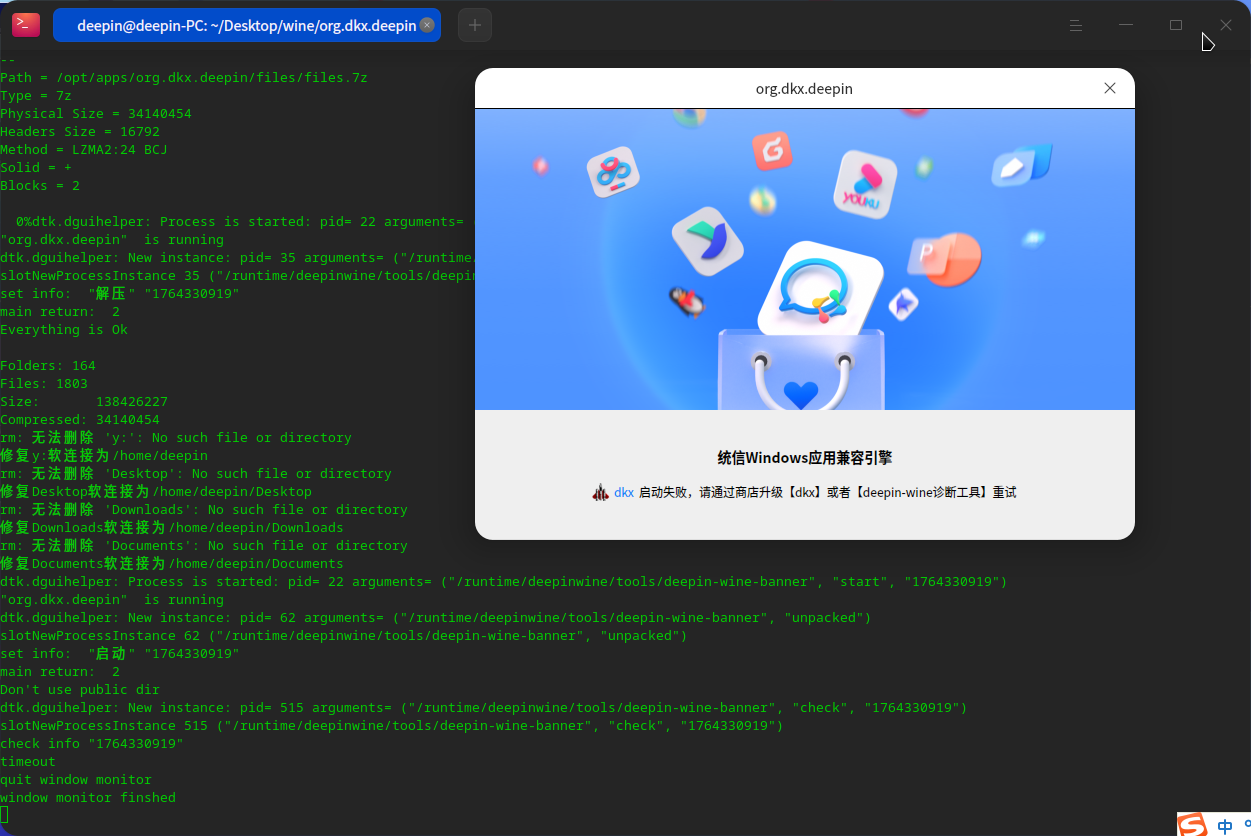Close the deepin@deepin-PC terminal tab
1251x836 pixels.
point(428,25)
